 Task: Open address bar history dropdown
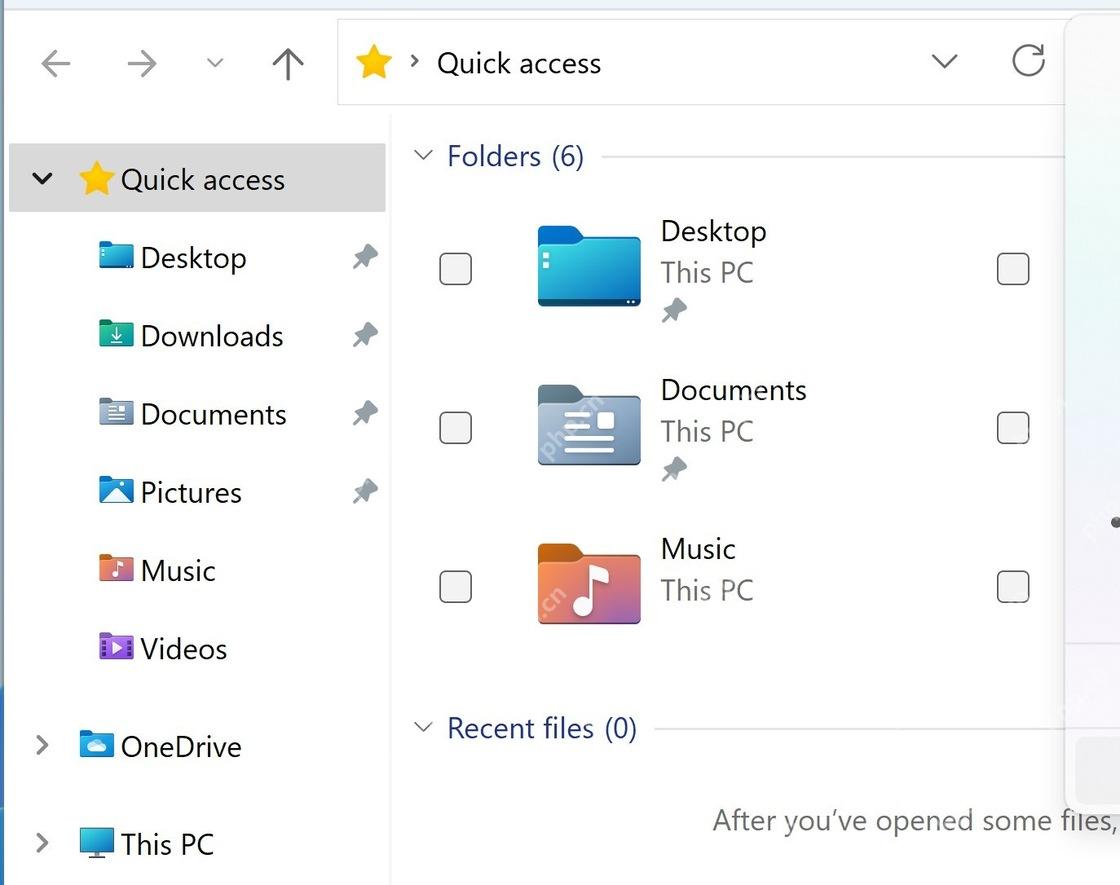tap(944, 61)
